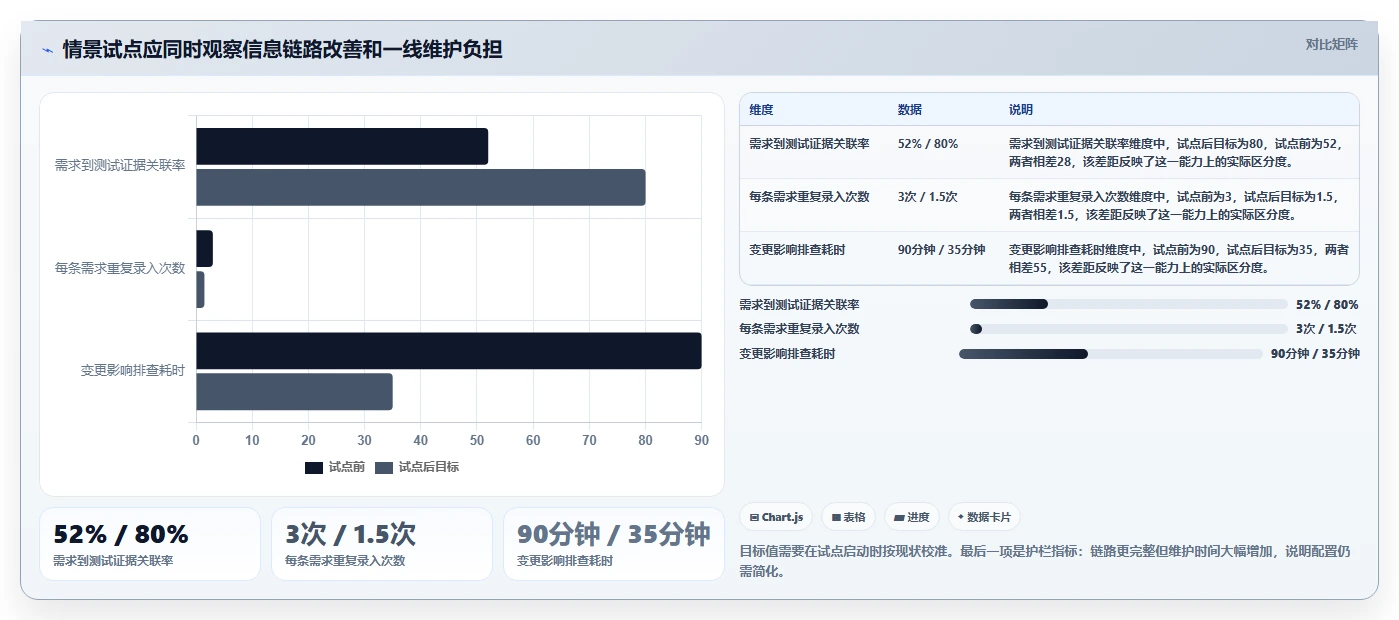Click the 90分钟 / 35分钟 data card

click(614, 544)
